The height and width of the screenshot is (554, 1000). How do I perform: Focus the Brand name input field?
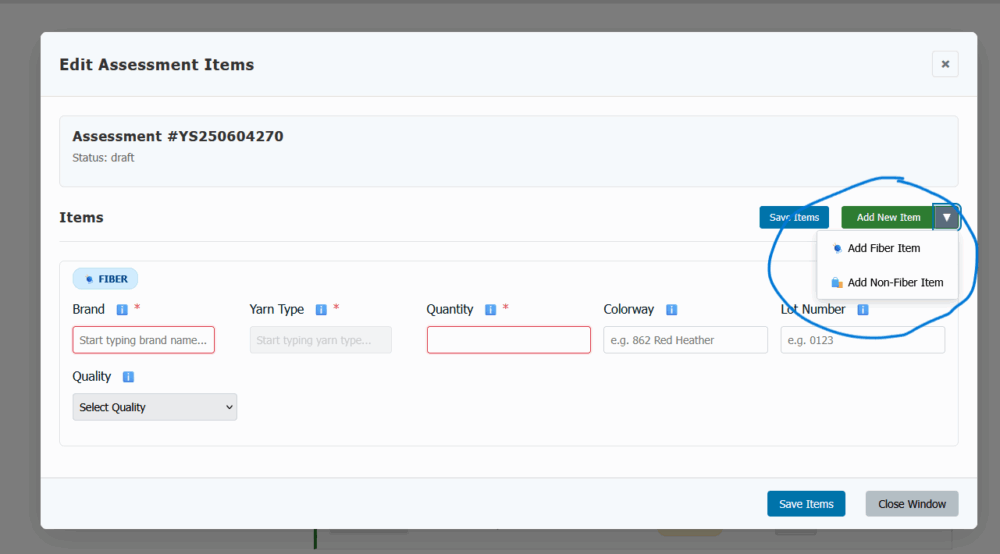(x=143, y=340)
